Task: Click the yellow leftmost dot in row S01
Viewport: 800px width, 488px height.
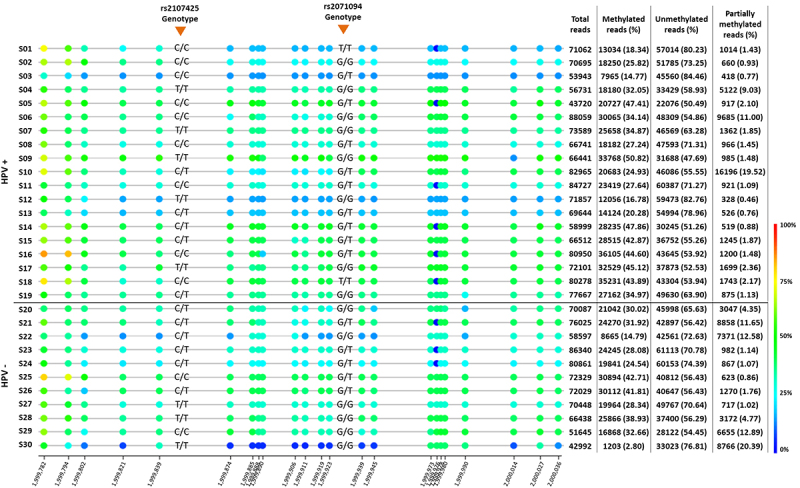Action: coord(42,48)
